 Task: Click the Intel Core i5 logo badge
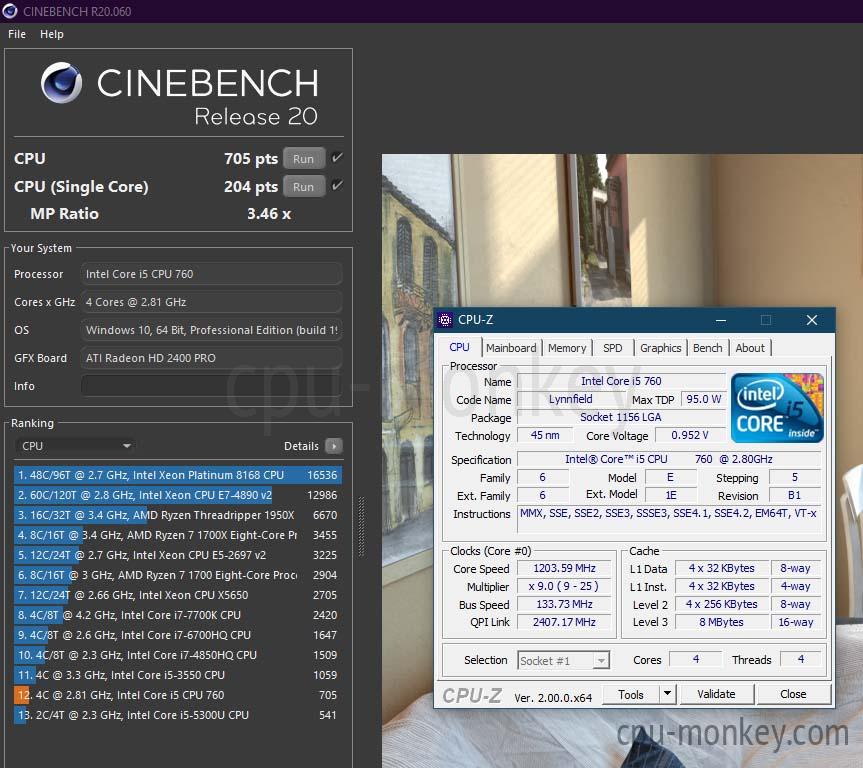click(x=777, y=408)
